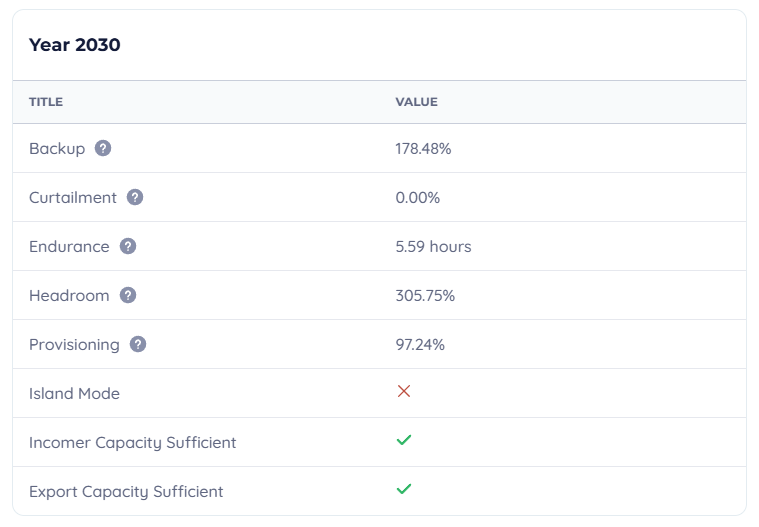The height and width of the screenshot is (527, 759).
Task: Click the Provisioning value 97.24%
Action: point(420,344)
